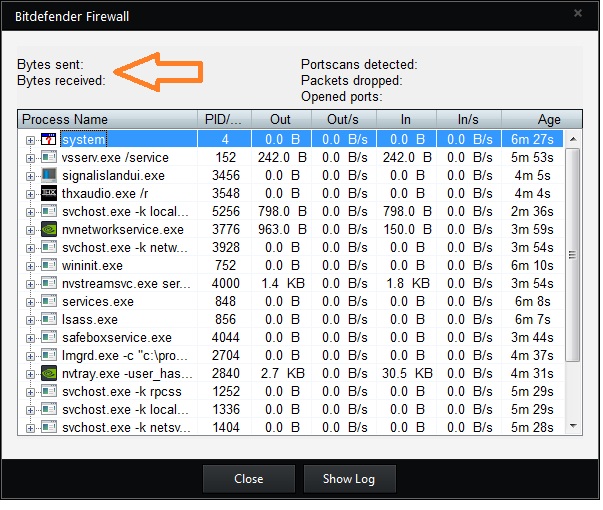Click the vertical scrollbar thumb
This screenshot has height=510, width=603.
573,255
